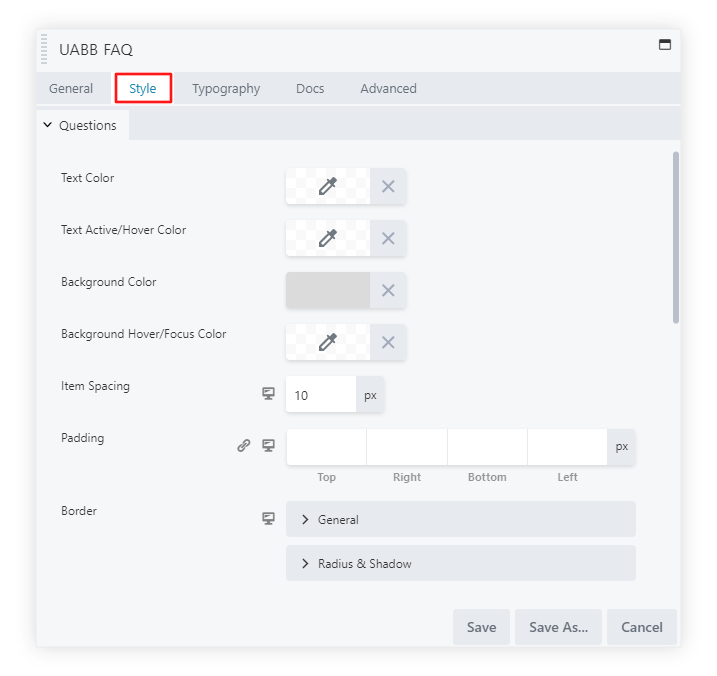Image resolution: width=717 pixels, height=676 pixels.
Task: Clear the Text Color value
Action: 388,186
